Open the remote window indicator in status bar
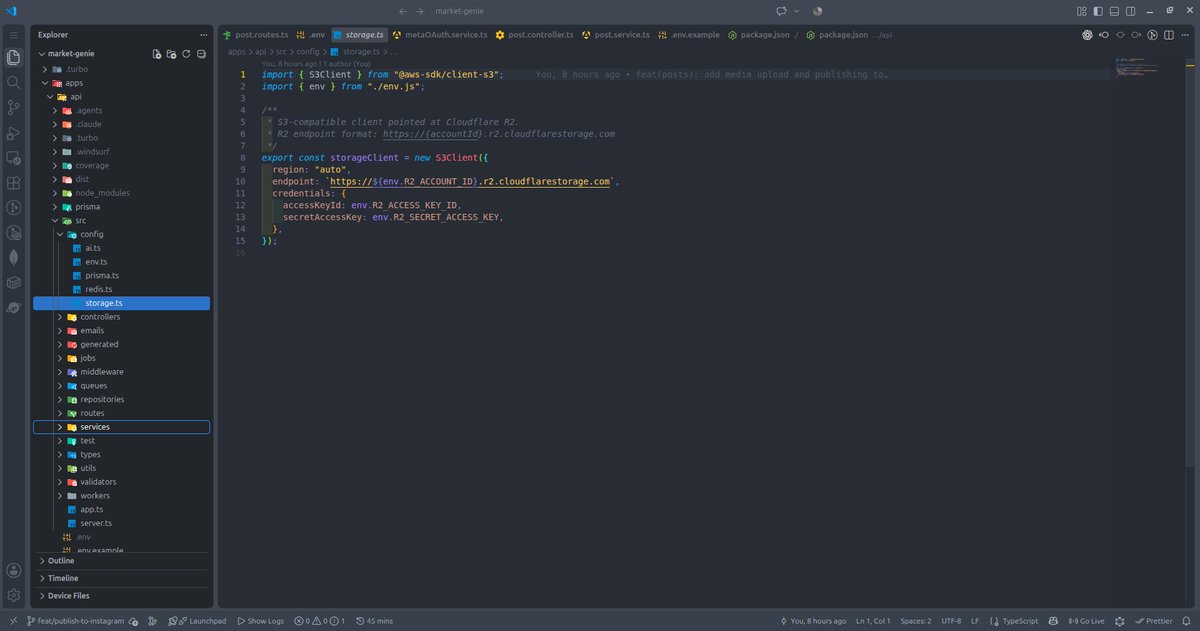This screenshot has width=1200, height=631. (13, 621)
